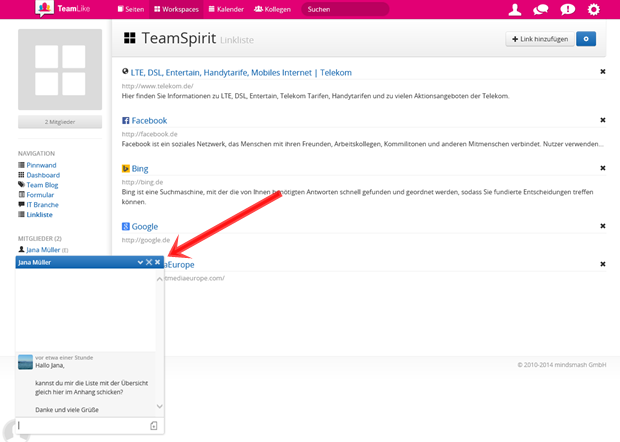Image resolution: width=620 pixels, height=442 pixels.
Task: Open the Workspaces menu
Action: point(176,9)
